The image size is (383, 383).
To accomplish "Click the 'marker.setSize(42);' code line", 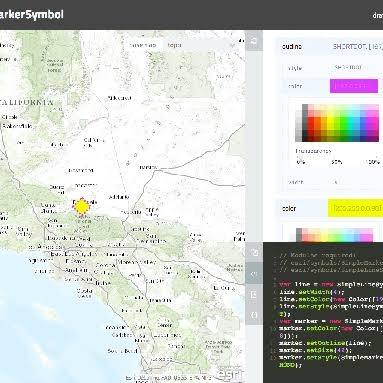I will pos(315,350).
